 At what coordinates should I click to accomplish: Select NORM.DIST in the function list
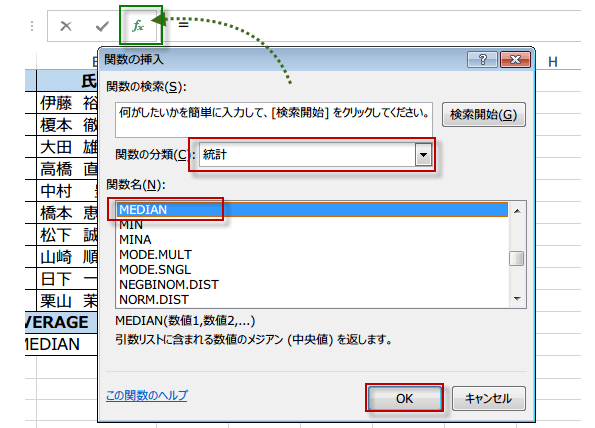pyautogui.click(x=312, y=299)
